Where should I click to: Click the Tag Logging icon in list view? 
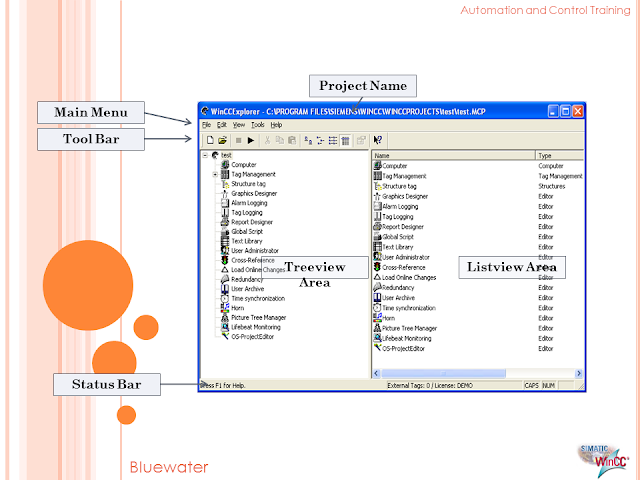coord(378,217)
